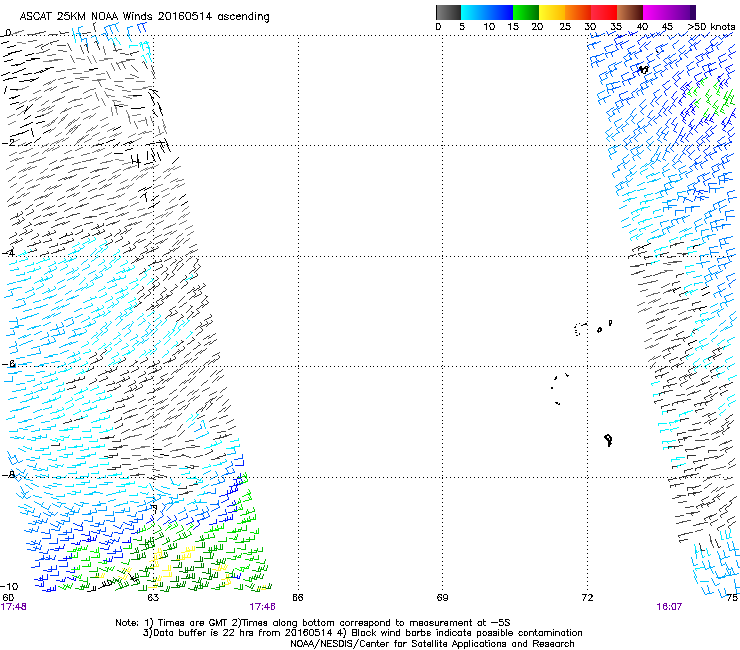Select the red 30-35 knots color band

click(x=604, y=12)
